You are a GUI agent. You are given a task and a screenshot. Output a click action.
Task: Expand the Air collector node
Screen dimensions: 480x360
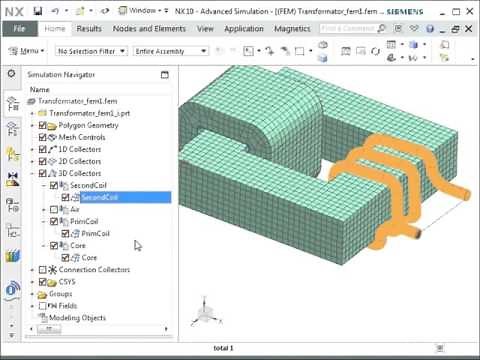click(44, 209)
